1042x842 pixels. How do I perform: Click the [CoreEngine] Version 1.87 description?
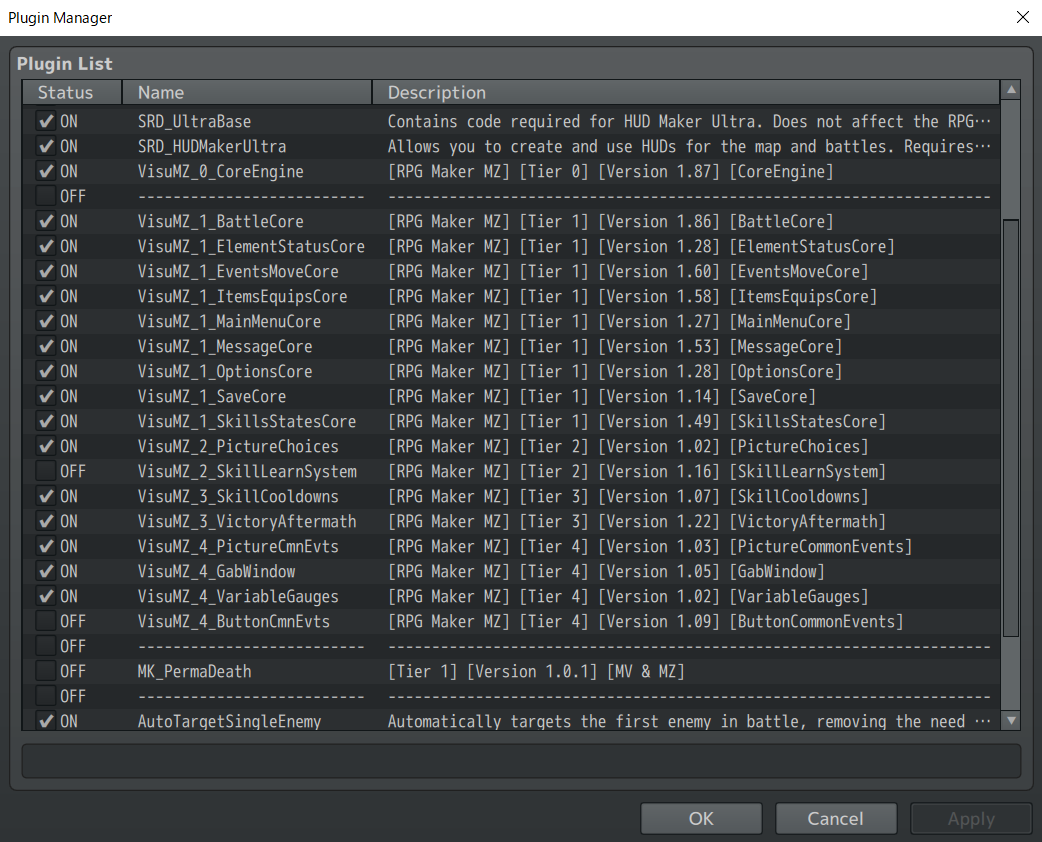611,171
